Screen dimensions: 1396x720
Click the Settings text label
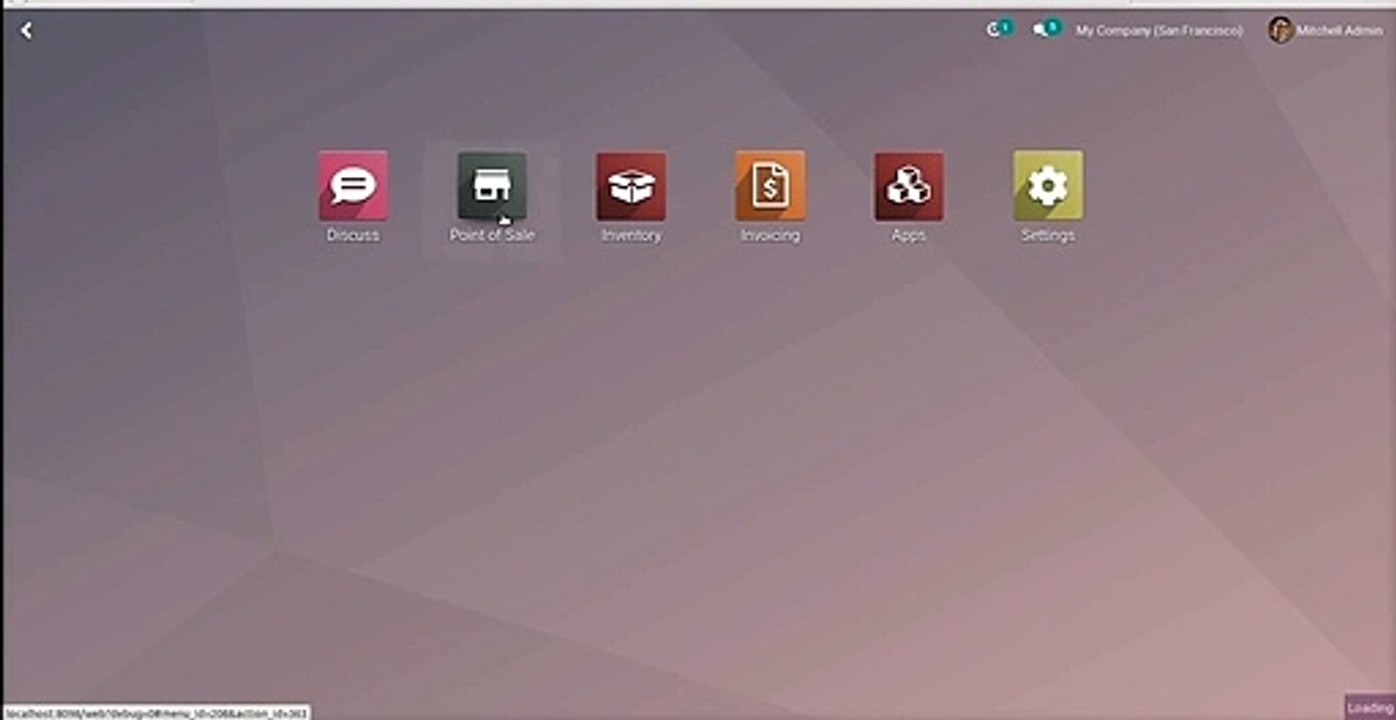(1048, 235)
